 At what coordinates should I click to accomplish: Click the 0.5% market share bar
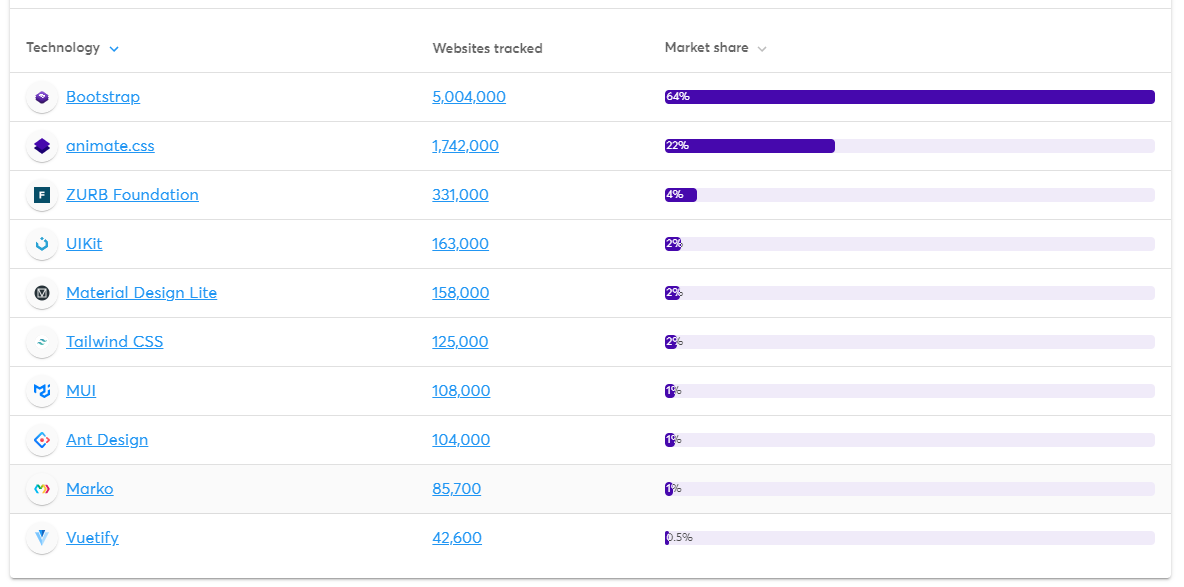(x=910, y=538)
